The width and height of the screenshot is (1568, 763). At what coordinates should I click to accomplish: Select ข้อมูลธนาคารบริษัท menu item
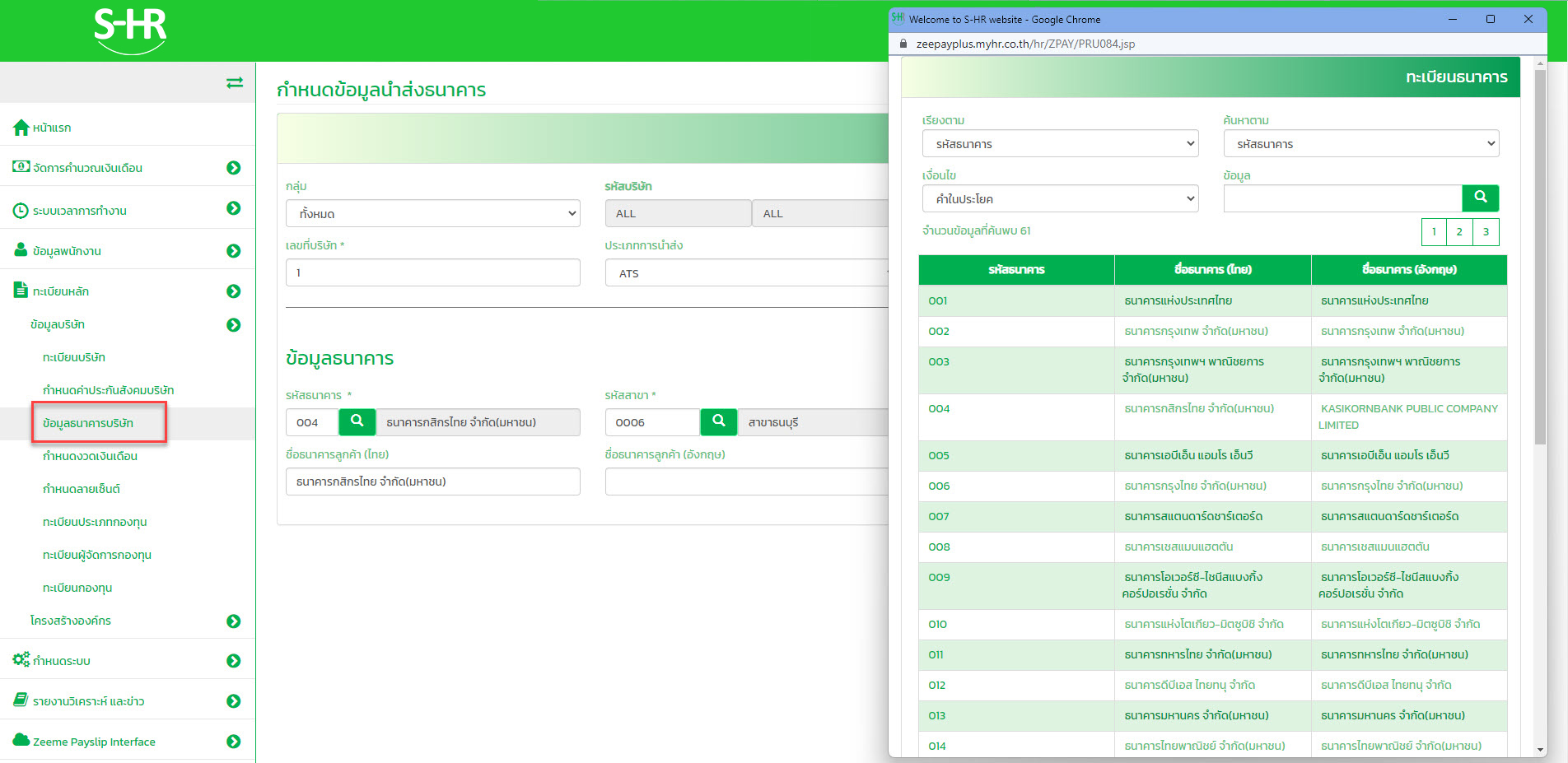point(99,423)
